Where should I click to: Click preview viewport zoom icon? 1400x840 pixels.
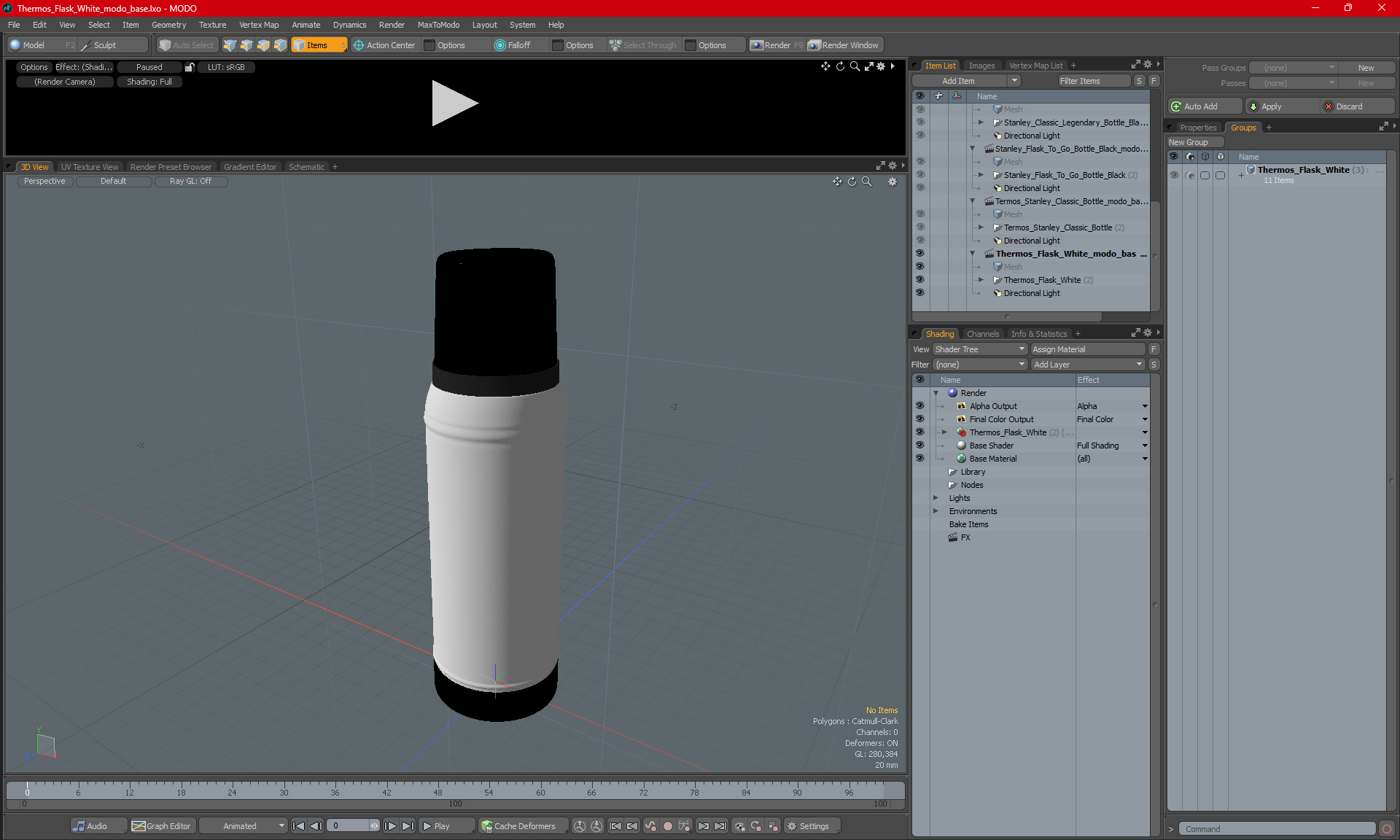click(x=855, y=66)
